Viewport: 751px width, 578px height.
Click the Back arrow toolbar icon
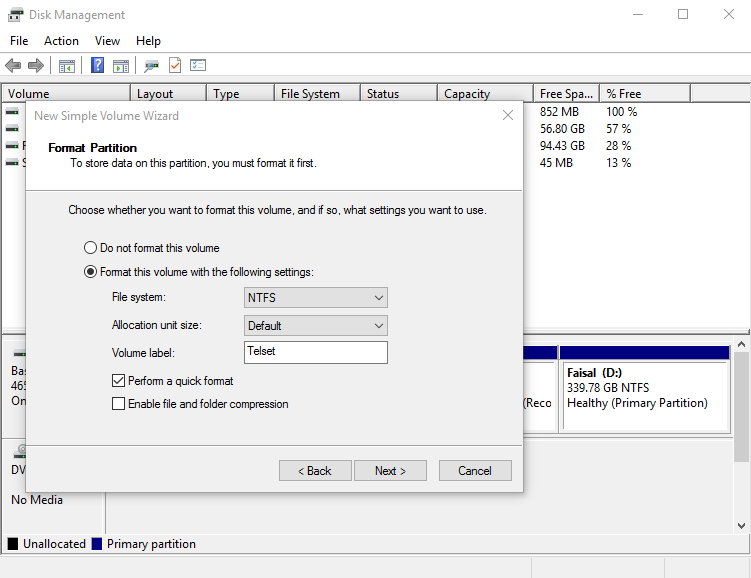pyautogui.click(x=13, y=66)
